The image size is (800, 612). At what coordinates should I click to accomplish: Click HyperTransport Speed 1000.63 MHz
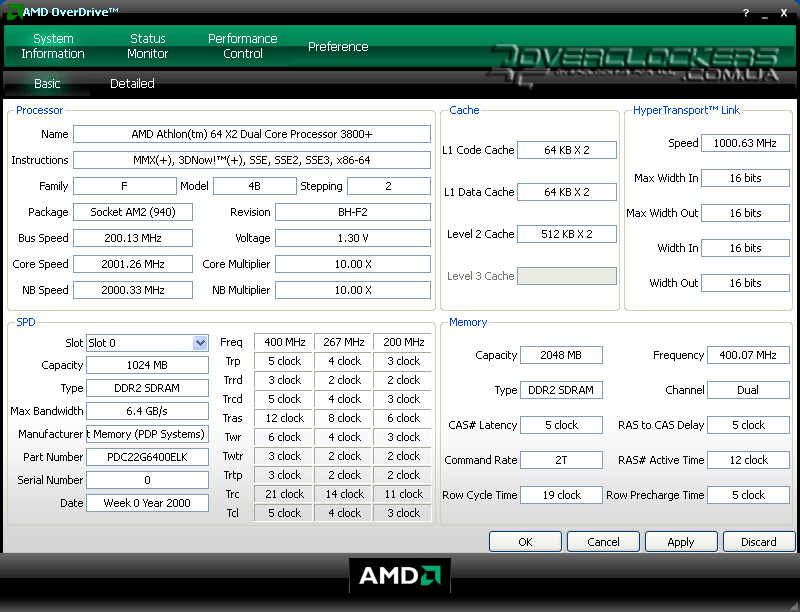click(x=745, y=143)
